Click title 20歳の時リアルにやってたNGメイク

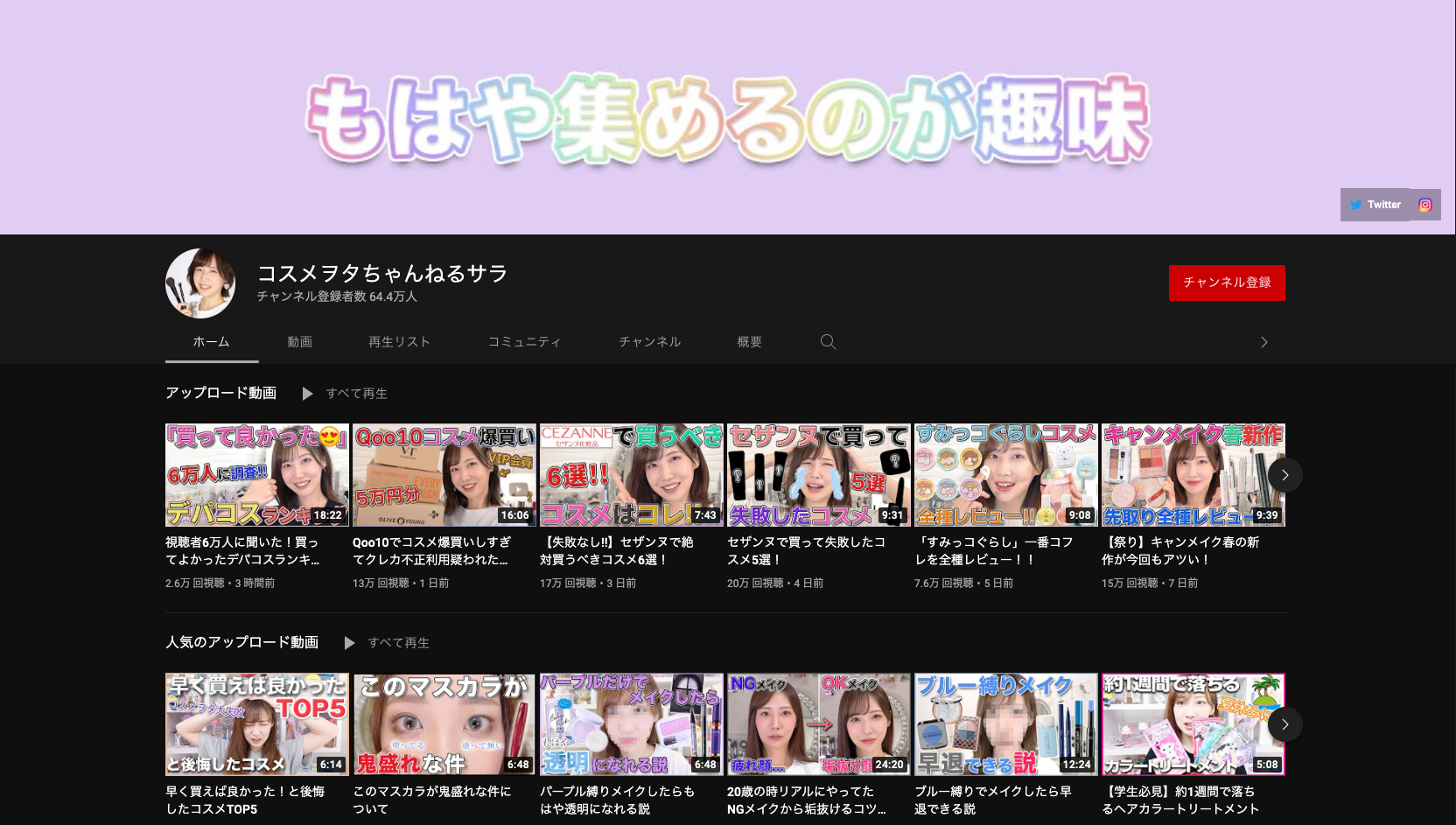point(807,800)
